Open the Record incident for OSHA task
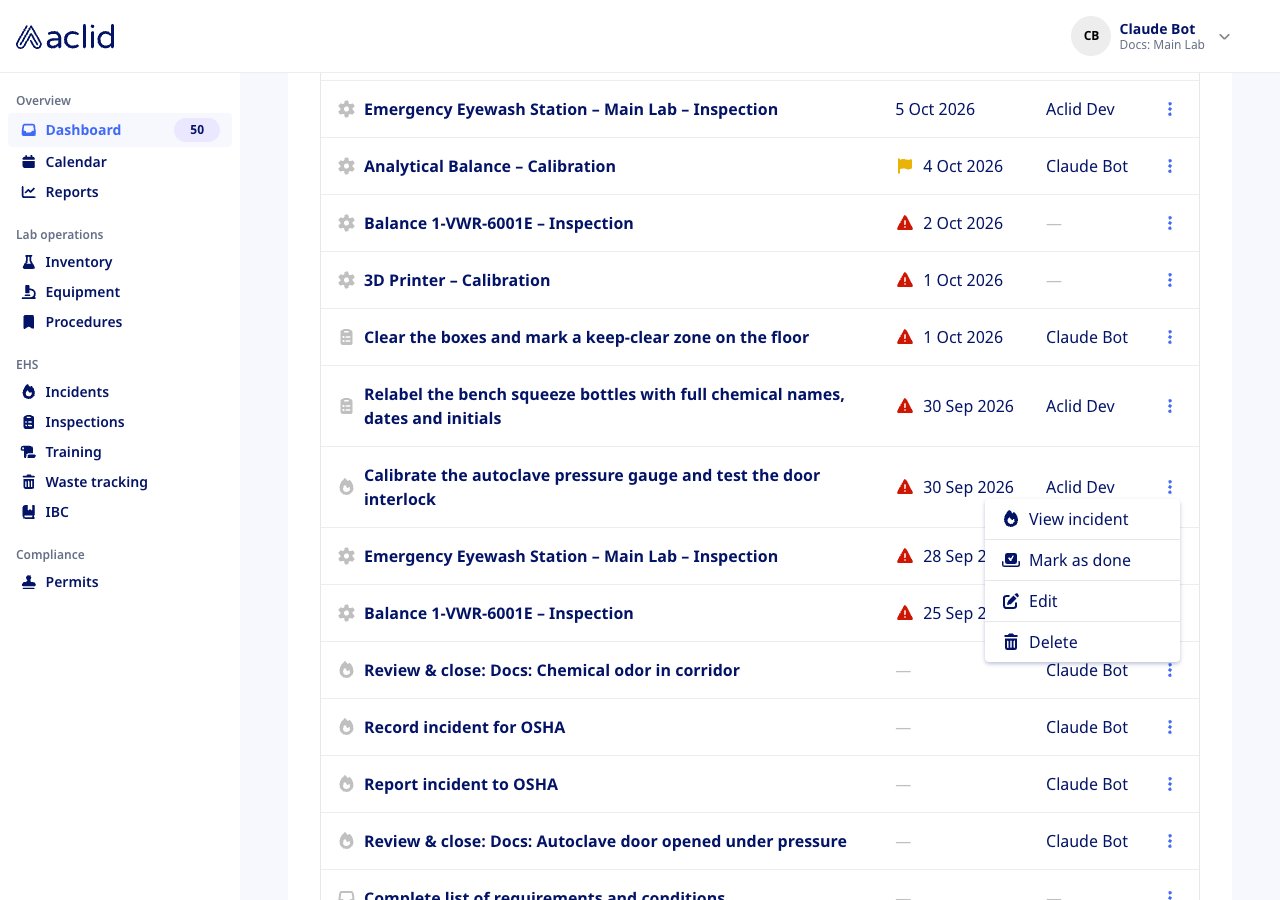This screenshot has width=1280, height=900. pyautogui.click(x=464, y=727)
